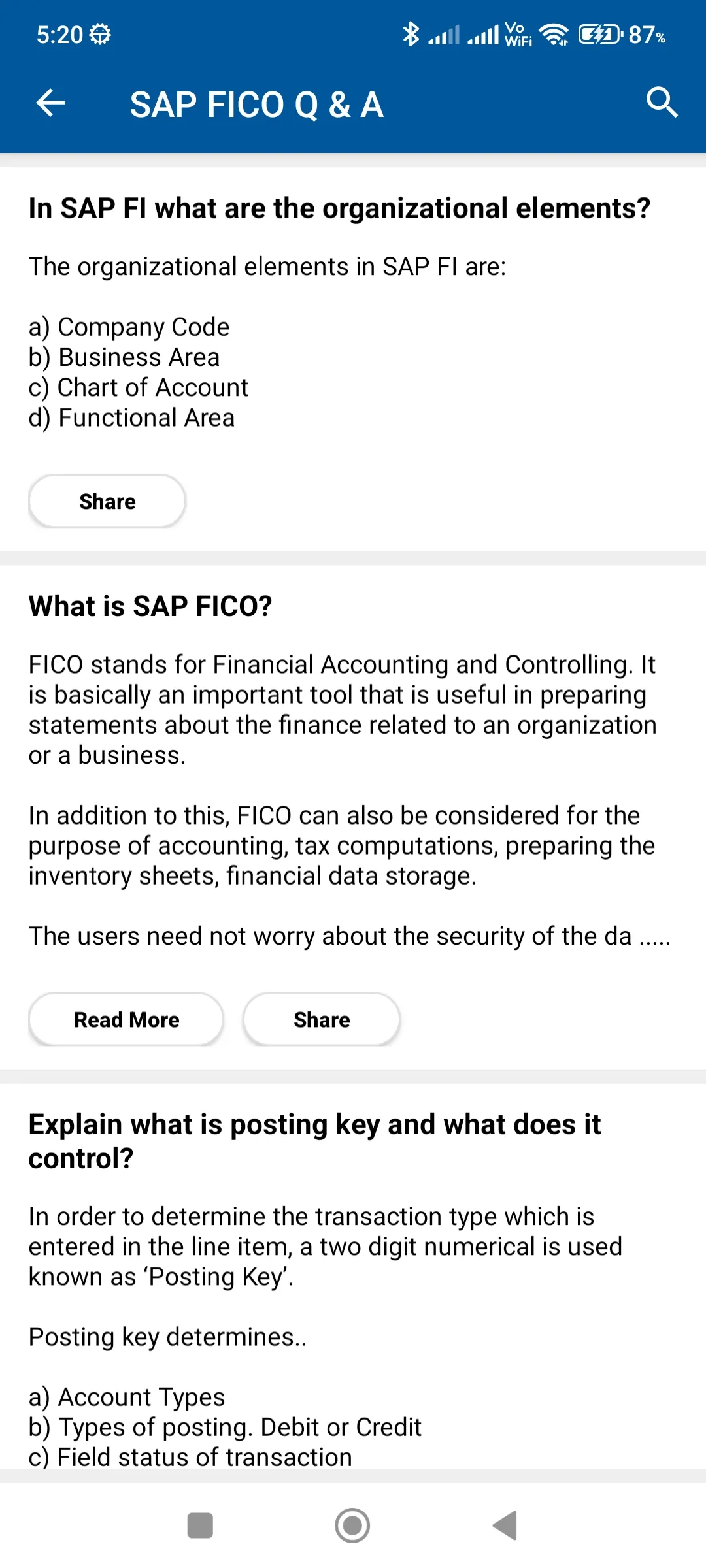Tap the SAP FICO Q & A title
Image resolution: width=706 pixels, height=1568 pixels.
tap(256, 104)
